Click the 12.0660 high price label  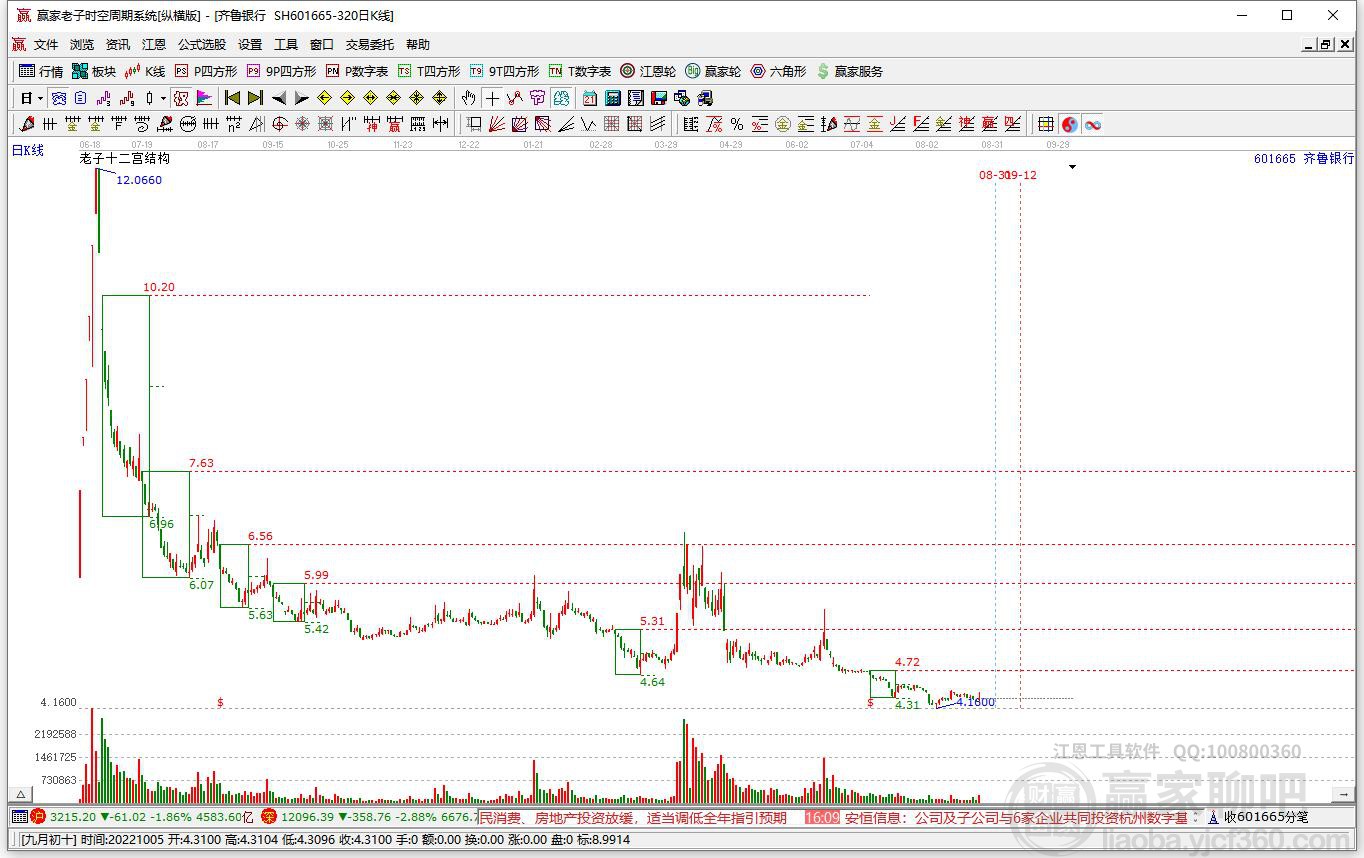[139, 180]
